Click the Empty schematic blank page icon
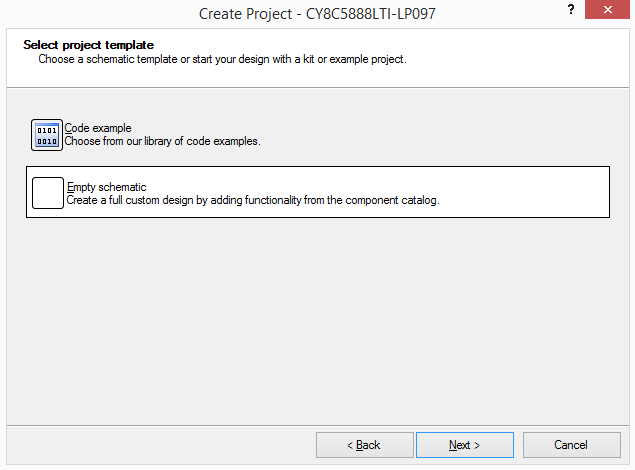 point(47,192)
